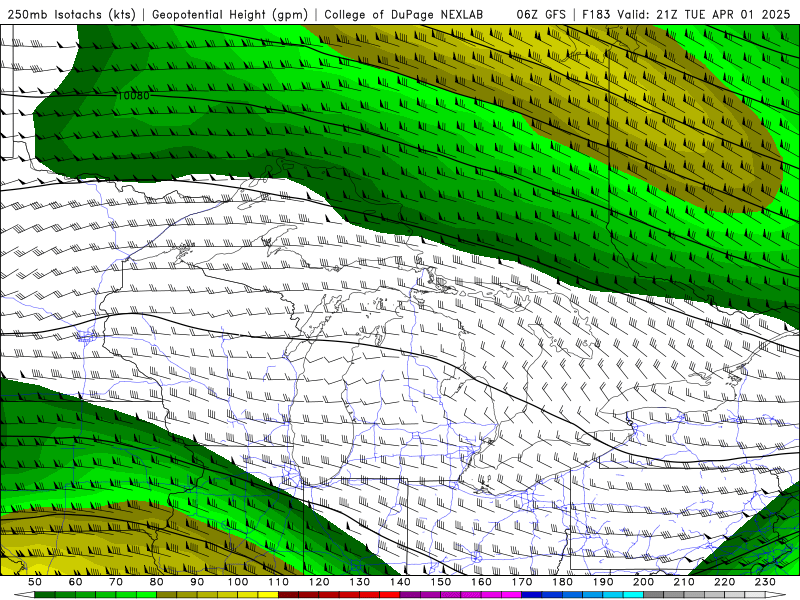The image size is (800, 600).
Task: Click the 70 value on the color scale
Action: (x=116, y=582)
